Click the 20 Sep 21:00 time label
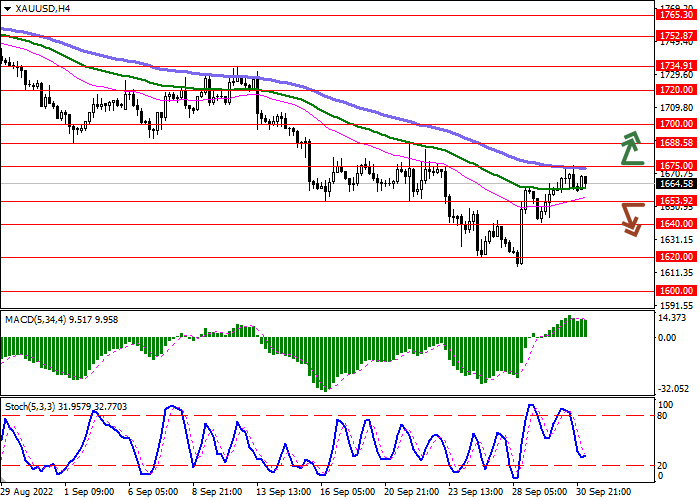This screenshot has height=500, width=700. [x=412, y=492]
